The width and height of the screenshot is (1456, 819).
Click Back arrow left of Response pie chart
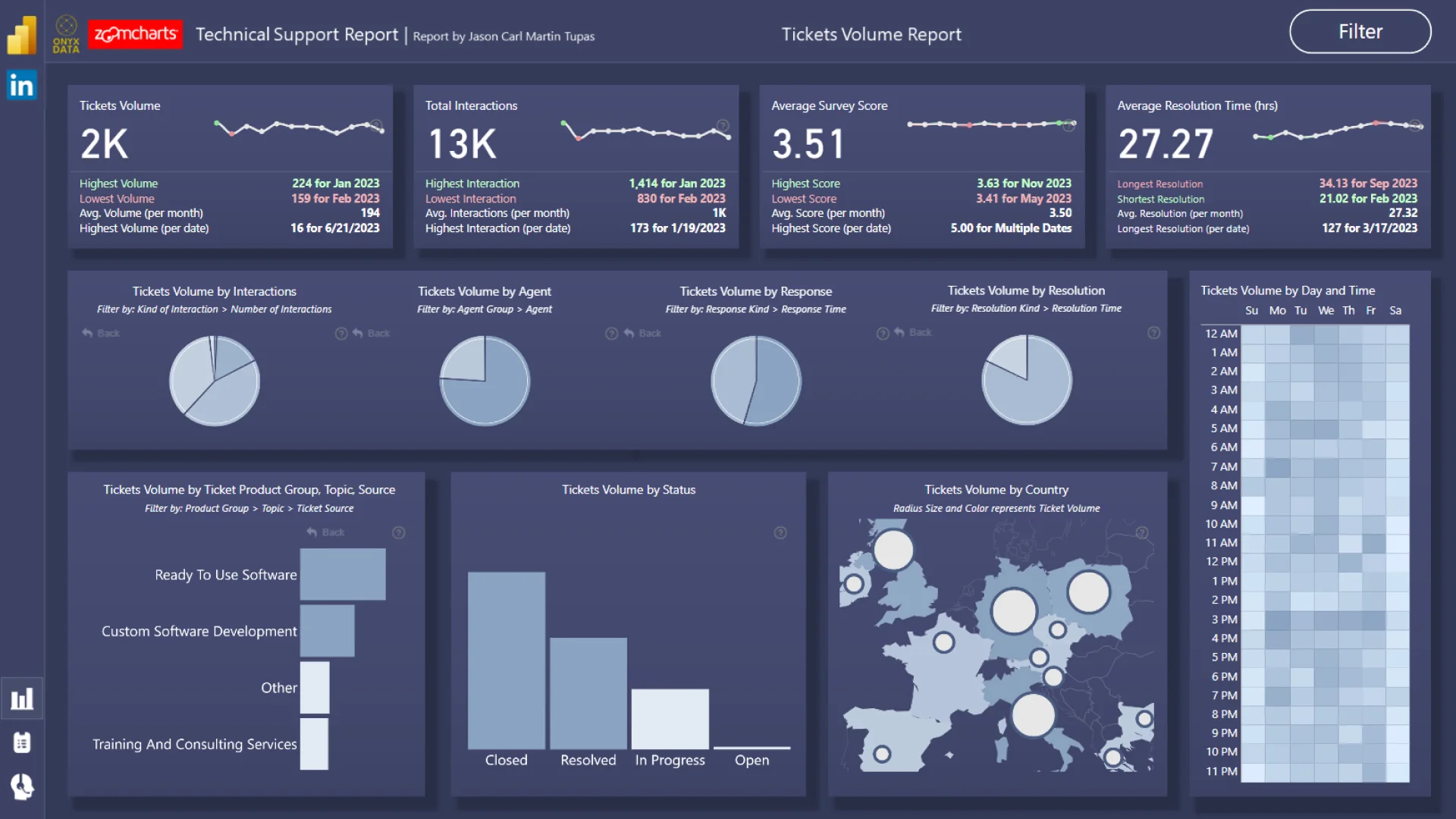642,333
